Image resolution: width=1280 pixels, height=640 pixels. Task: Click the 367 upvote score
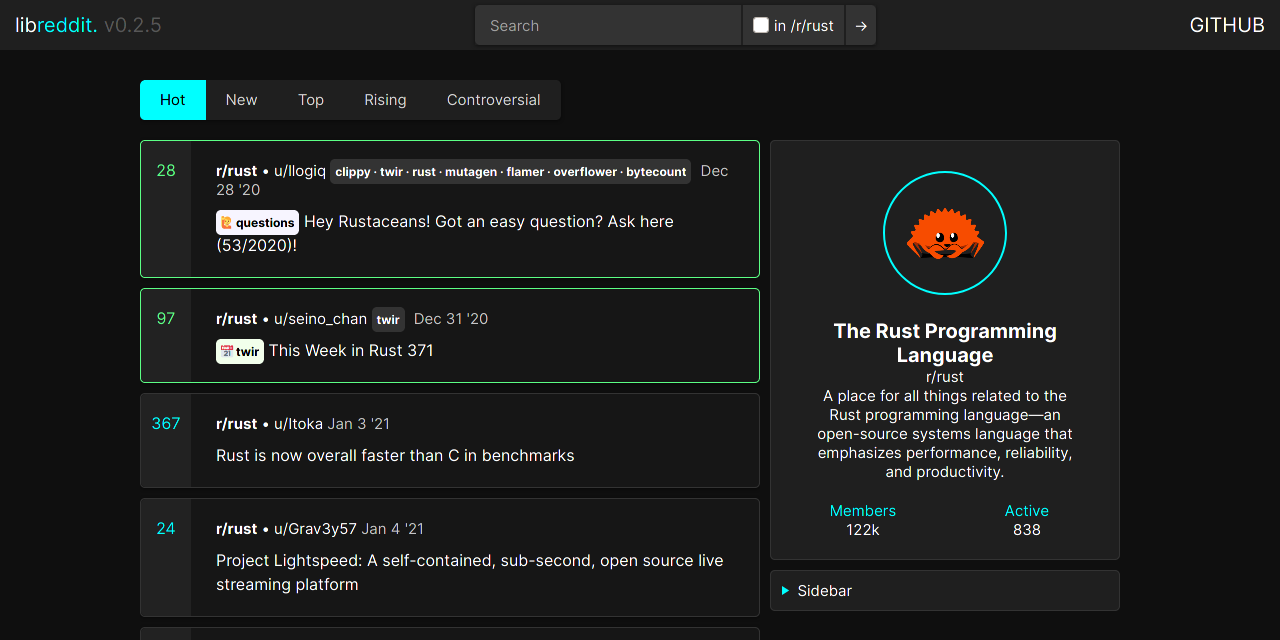point(166,423)
